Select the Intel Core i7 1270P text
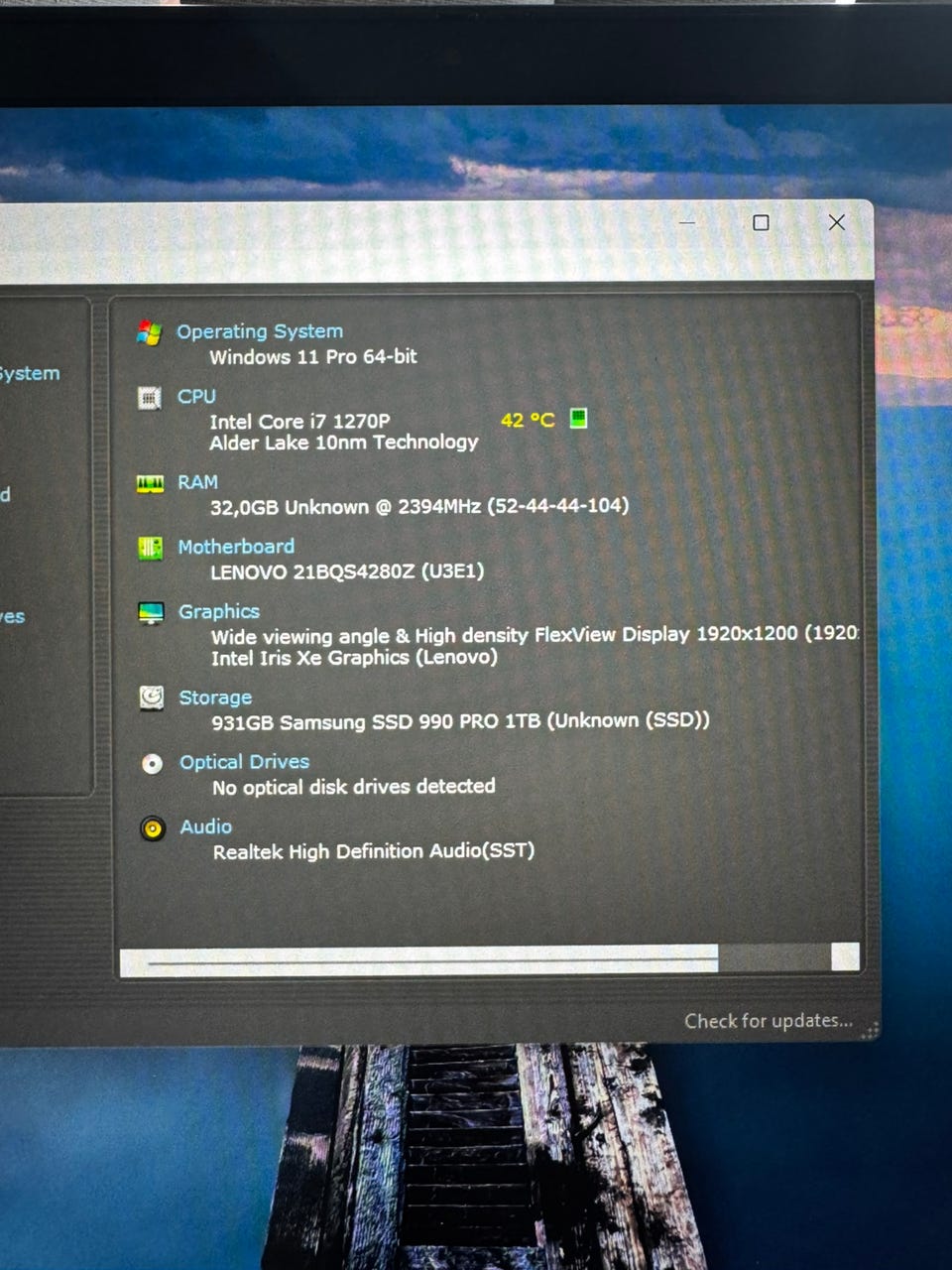Screen dimensions: 952x1270 (299, 421)
